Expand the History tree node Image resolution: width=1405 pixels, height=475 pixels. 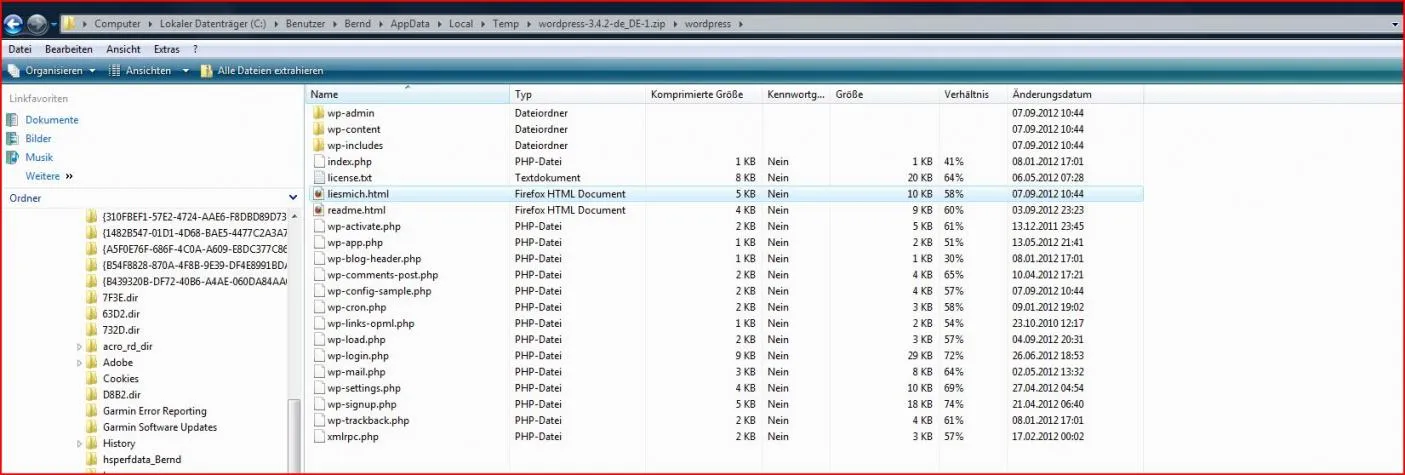pos(79,444)
